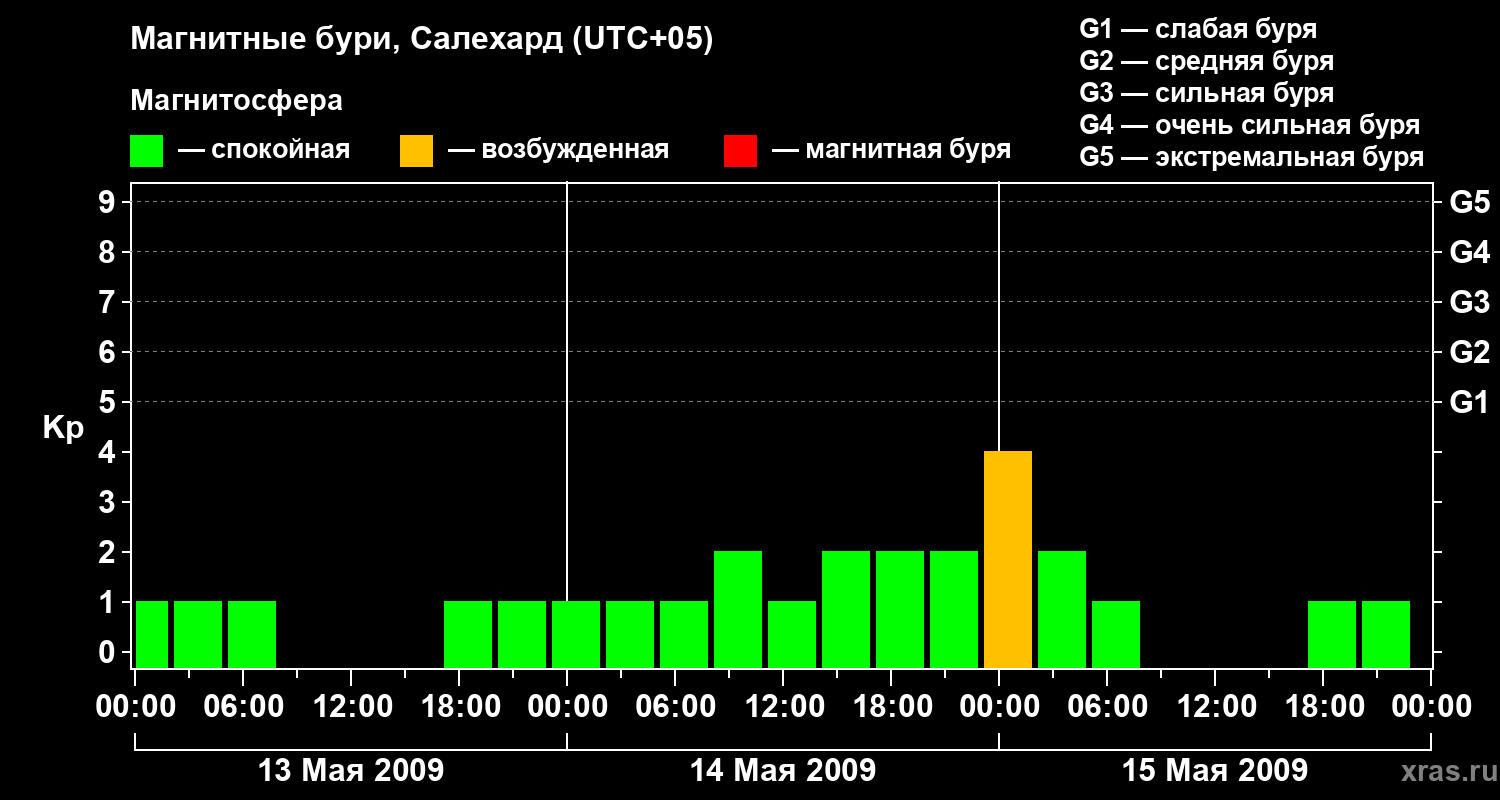1500x800 pixels.
Task: Click the 'G2 — средняя буря' legend line
Action: 1206,61
